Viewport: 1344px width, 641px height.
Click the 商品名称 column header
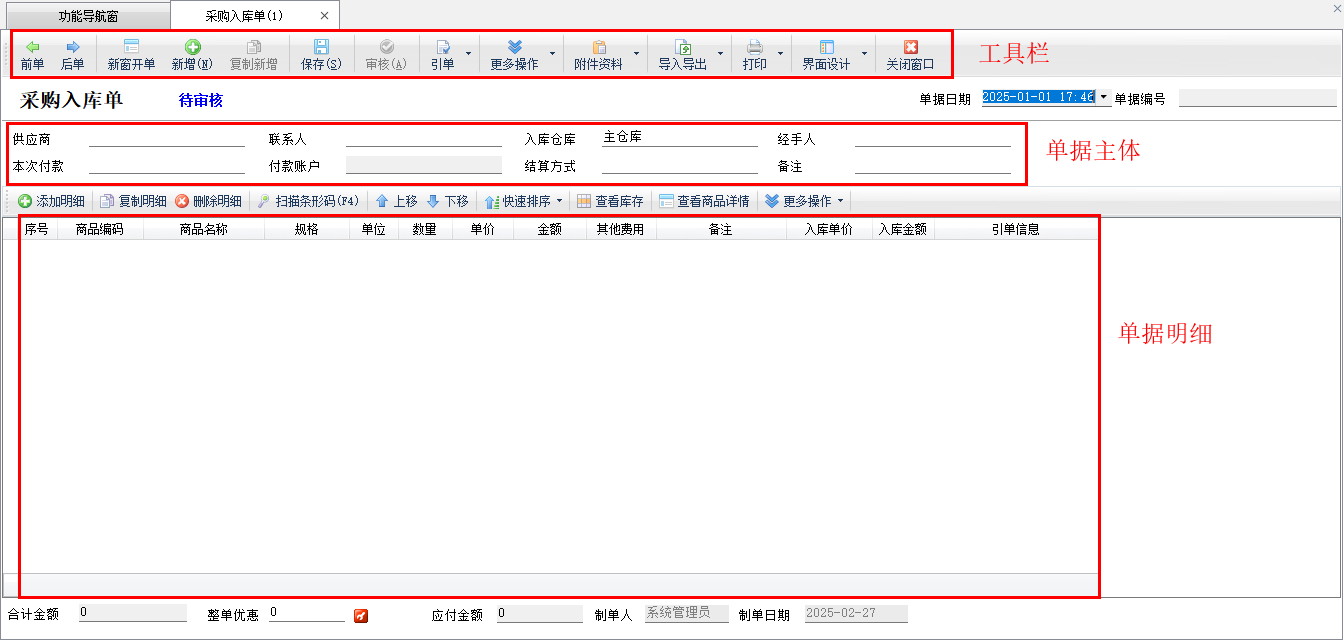pos(203,229)
